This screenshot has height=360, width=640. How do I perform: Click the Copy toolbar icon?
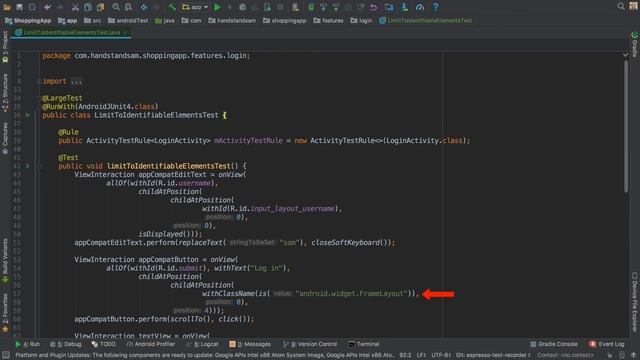coord(88,7)
